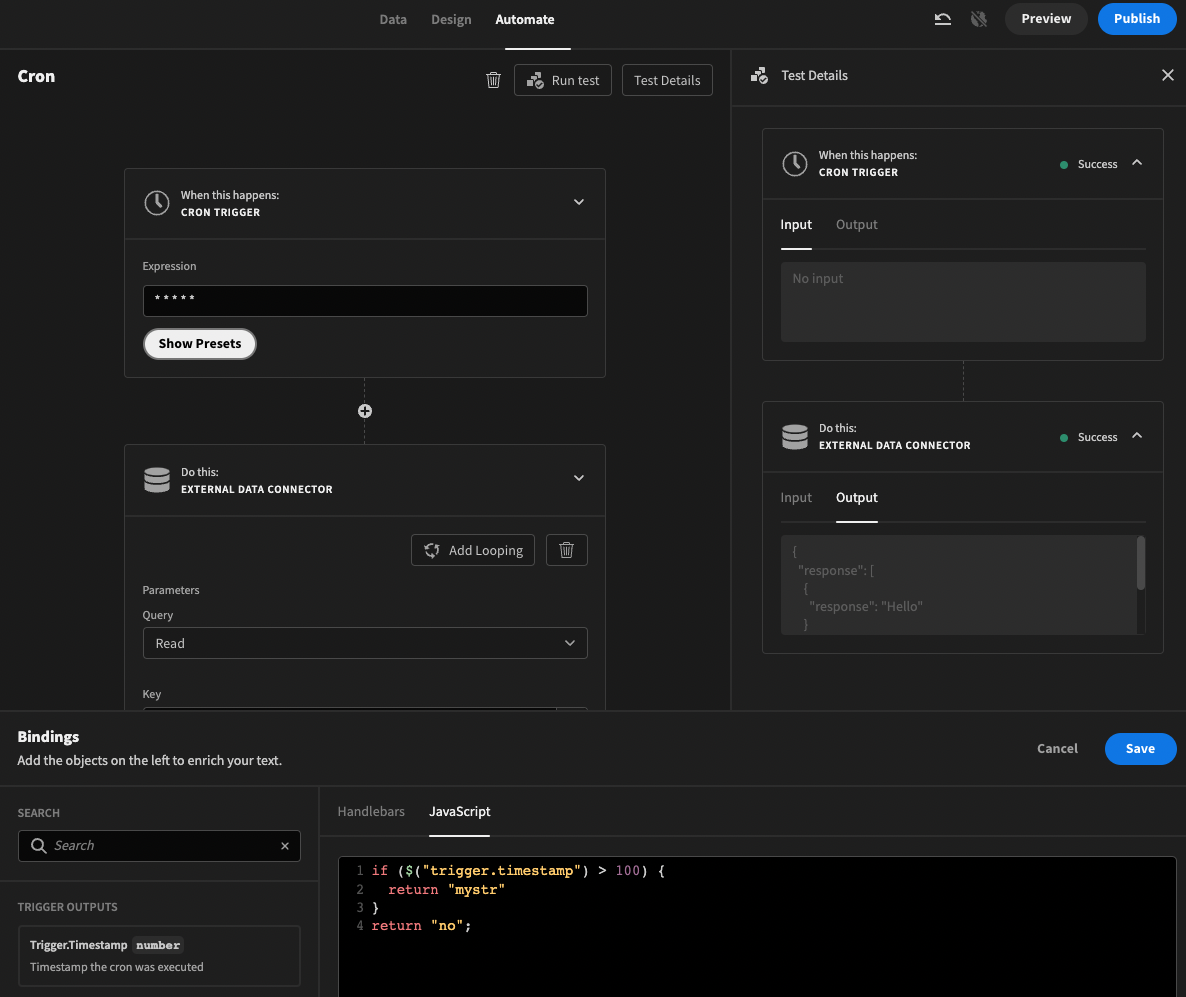Click the undo arrow icon in top bar
1186x997 pixels.
tap(942, 19)
